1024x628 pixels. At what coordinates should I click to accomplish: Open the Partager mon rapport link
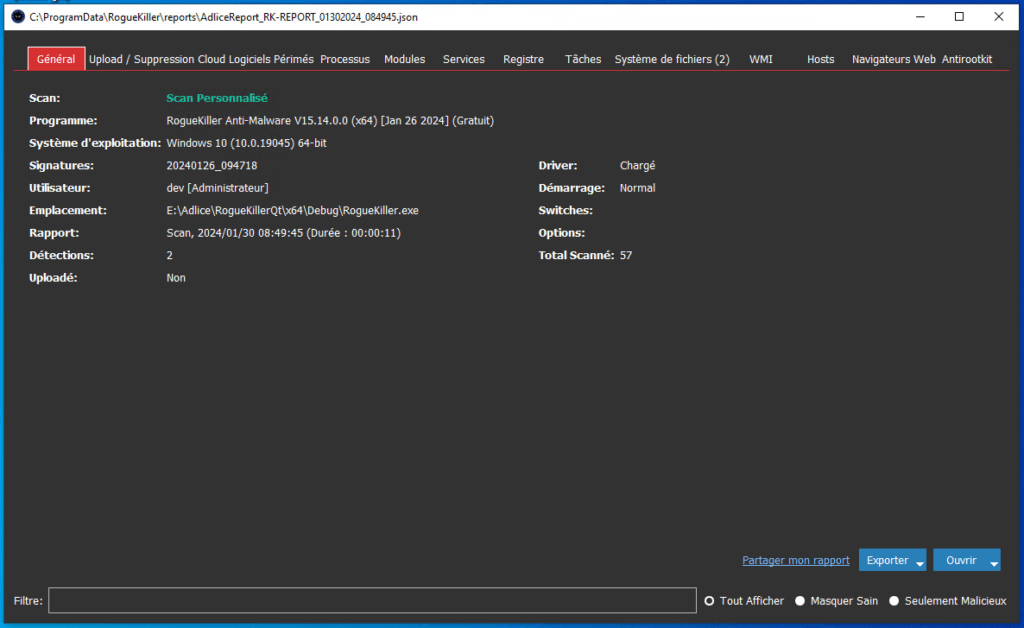[795, 561]
